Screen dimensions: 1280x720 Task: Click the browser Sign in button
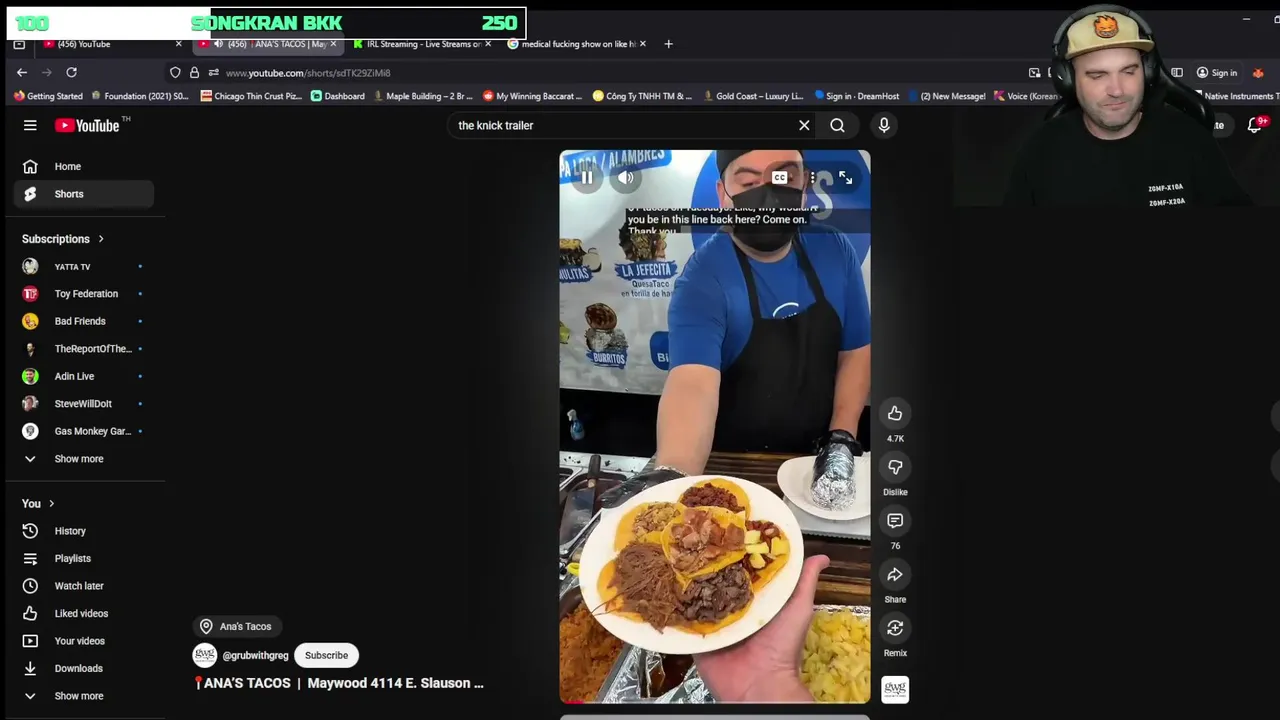pos(1217,73)
